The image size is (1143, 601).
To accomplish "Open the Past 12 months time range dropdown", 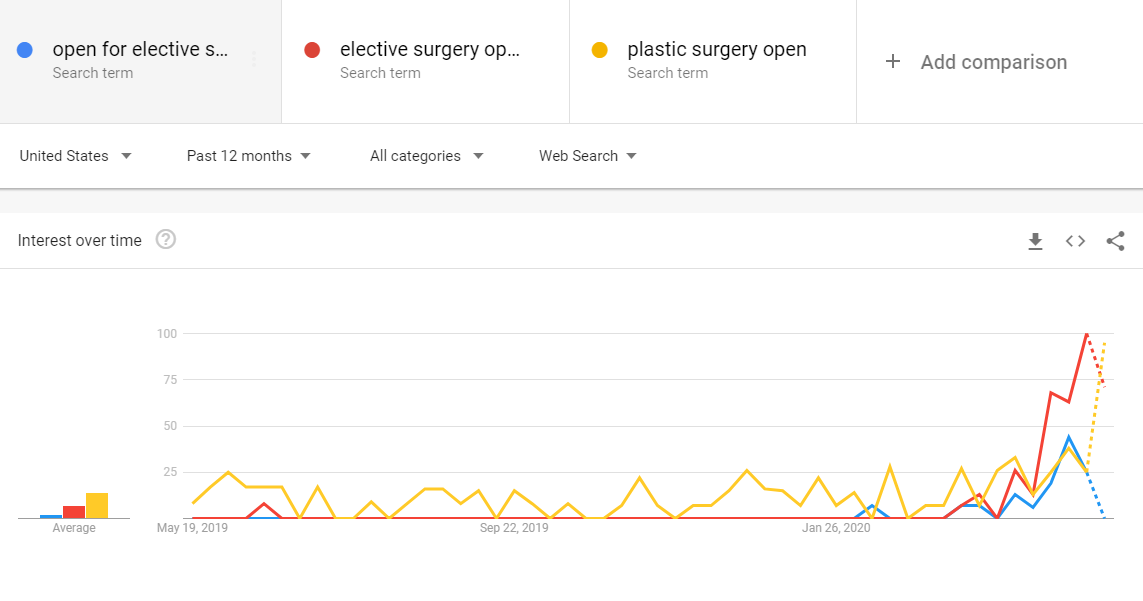I will click(x=249, y=156).
